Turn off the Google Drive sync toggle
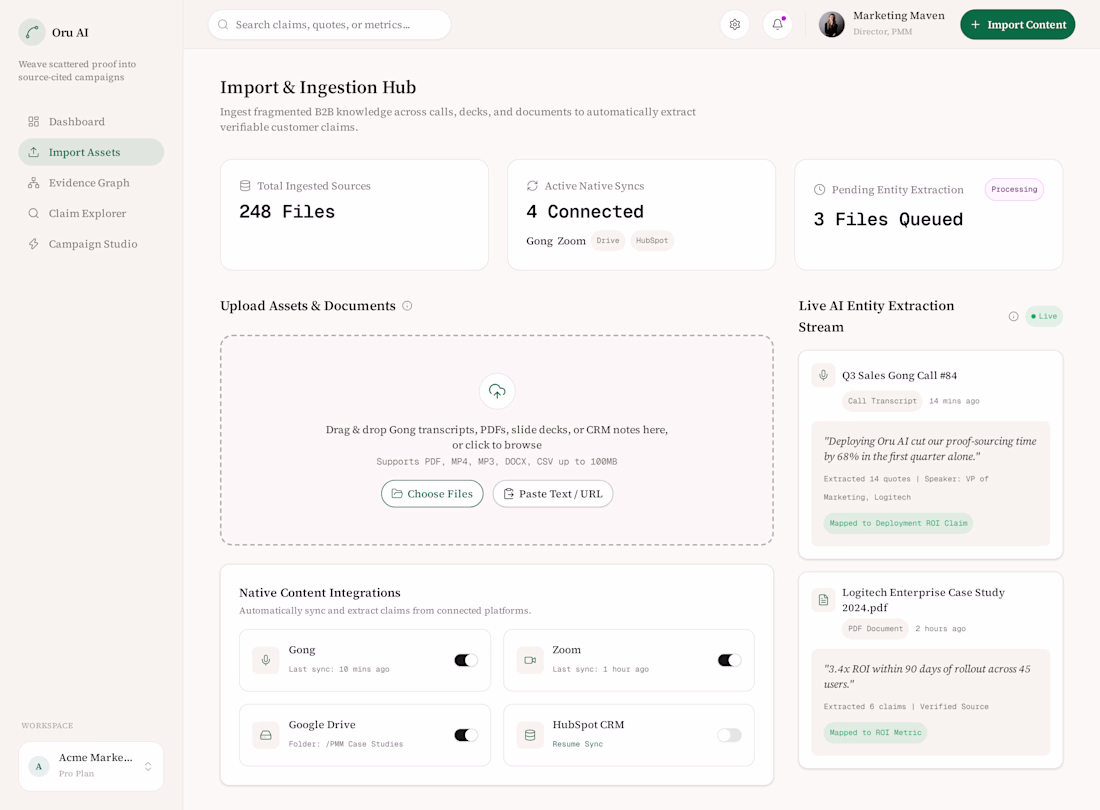The image size is (1100, 810). coord(466,735)
